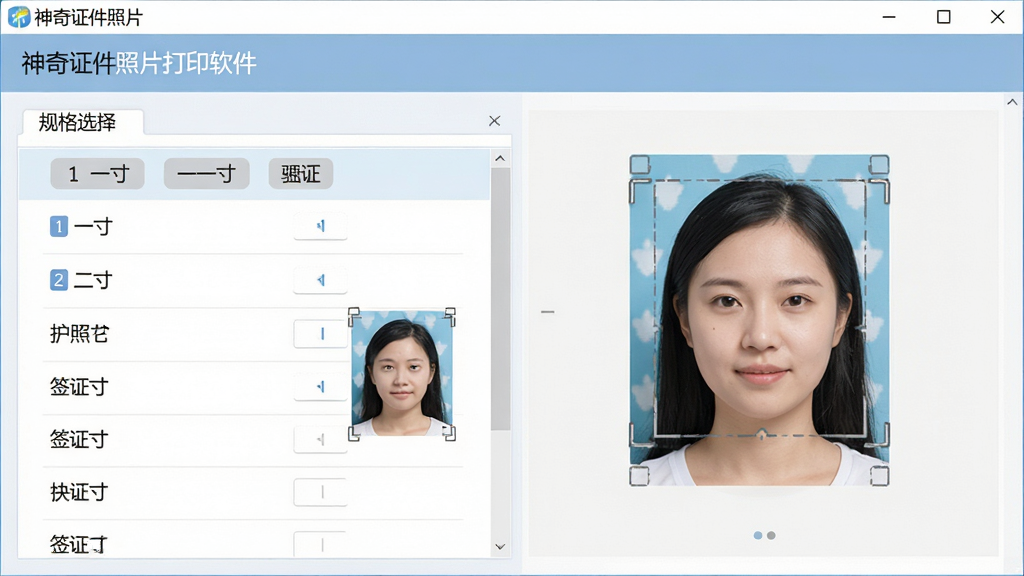Click the 神奇证件照片打印软件 header title
The height and width of the screenshot is (576, 1024).
tap(139, 63)
